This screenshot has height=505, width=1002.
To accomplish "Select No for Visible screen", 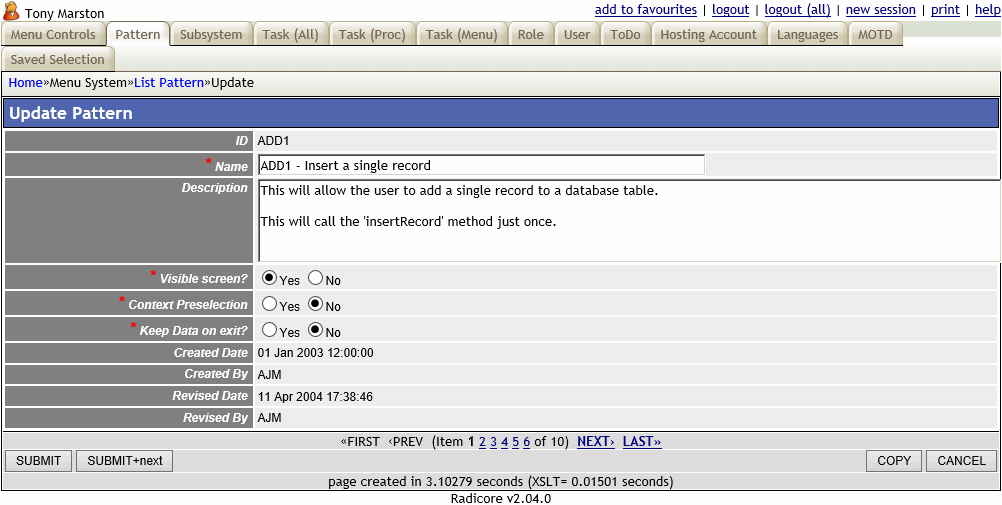I will 315,278.
